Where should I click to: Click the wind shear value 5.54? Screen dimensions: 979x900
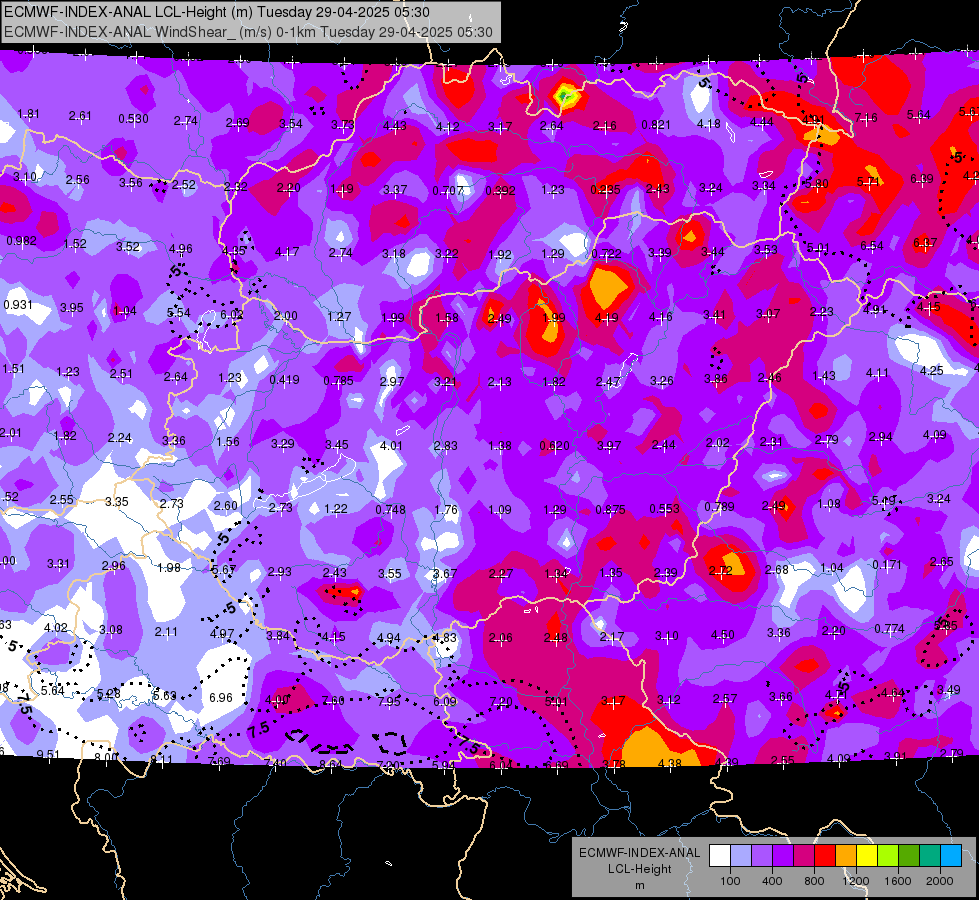click(179, 312)
